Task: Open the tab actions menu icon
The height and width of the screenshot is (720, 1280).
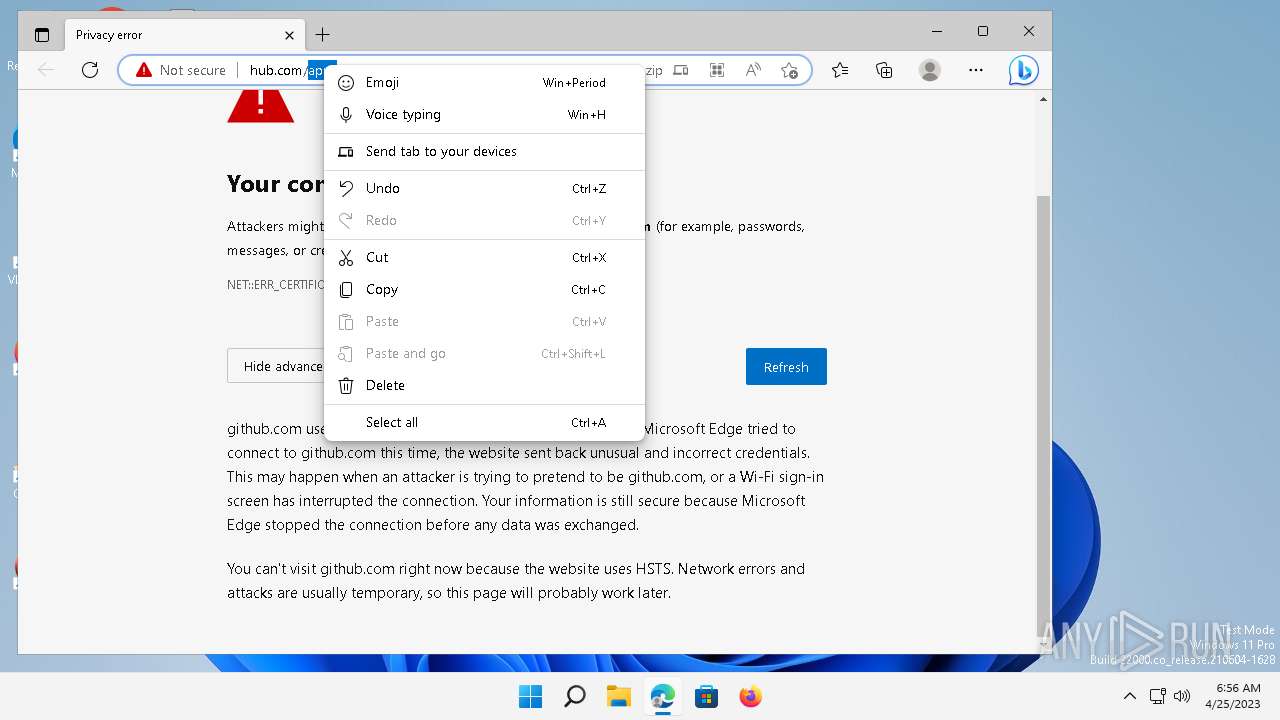Action: pos(42,35)
